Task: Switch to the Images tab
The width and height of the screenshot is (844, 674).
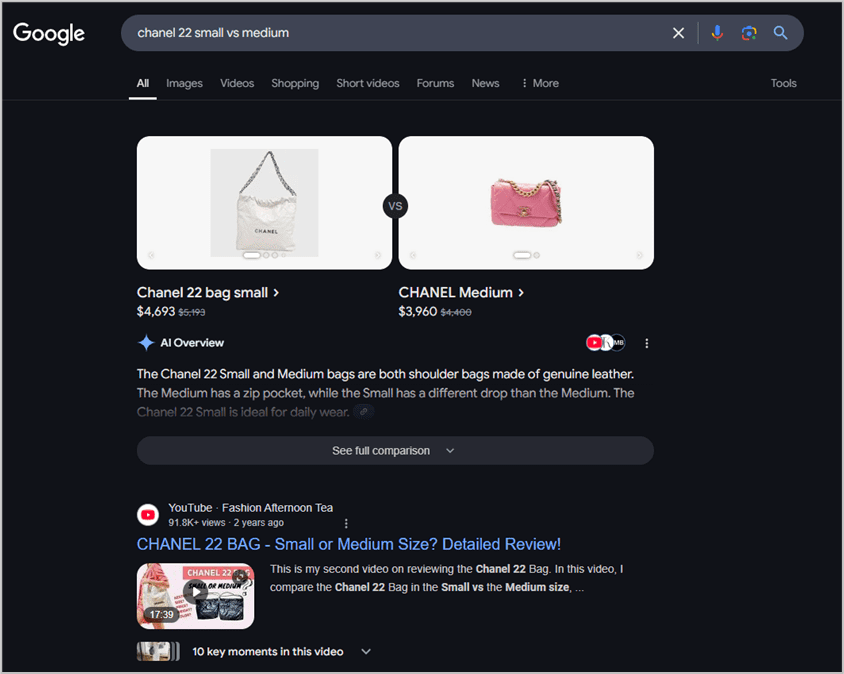Action: tap(184, 83)
